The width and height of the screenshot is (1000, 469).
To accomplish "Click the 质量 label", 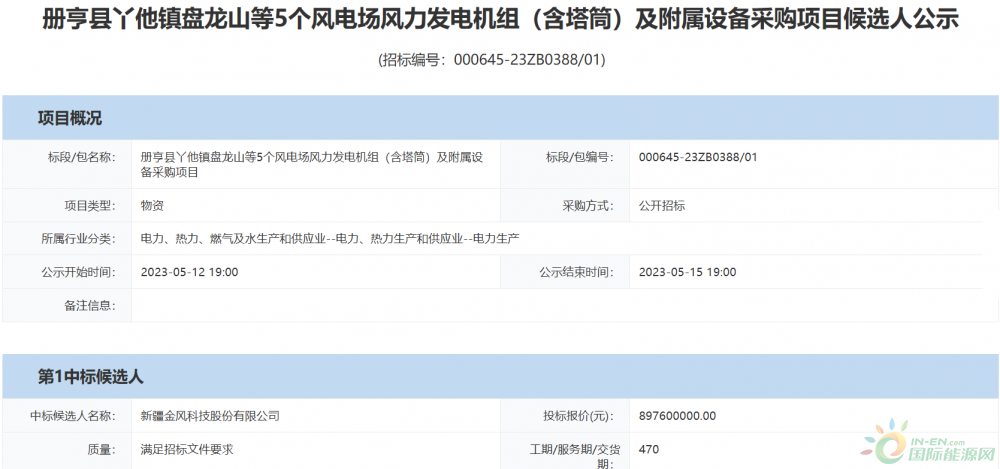I will (x=101, y=449).
